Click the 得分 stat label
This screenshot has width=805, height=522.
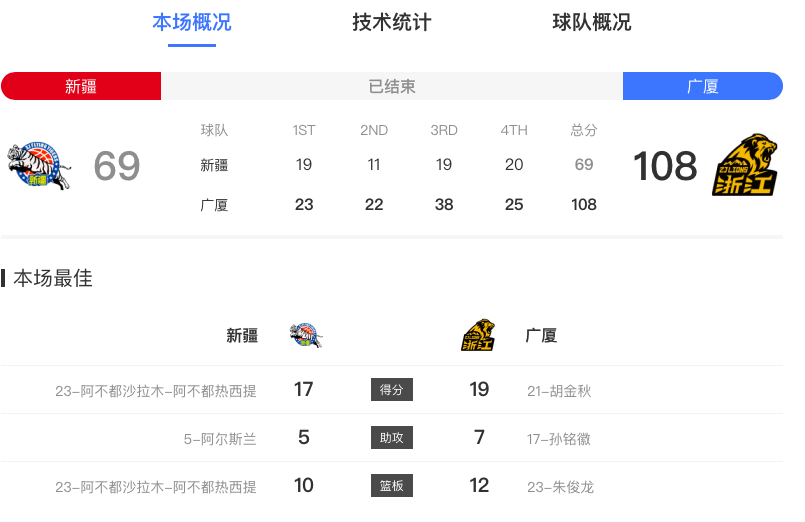(x=391, y=390)
